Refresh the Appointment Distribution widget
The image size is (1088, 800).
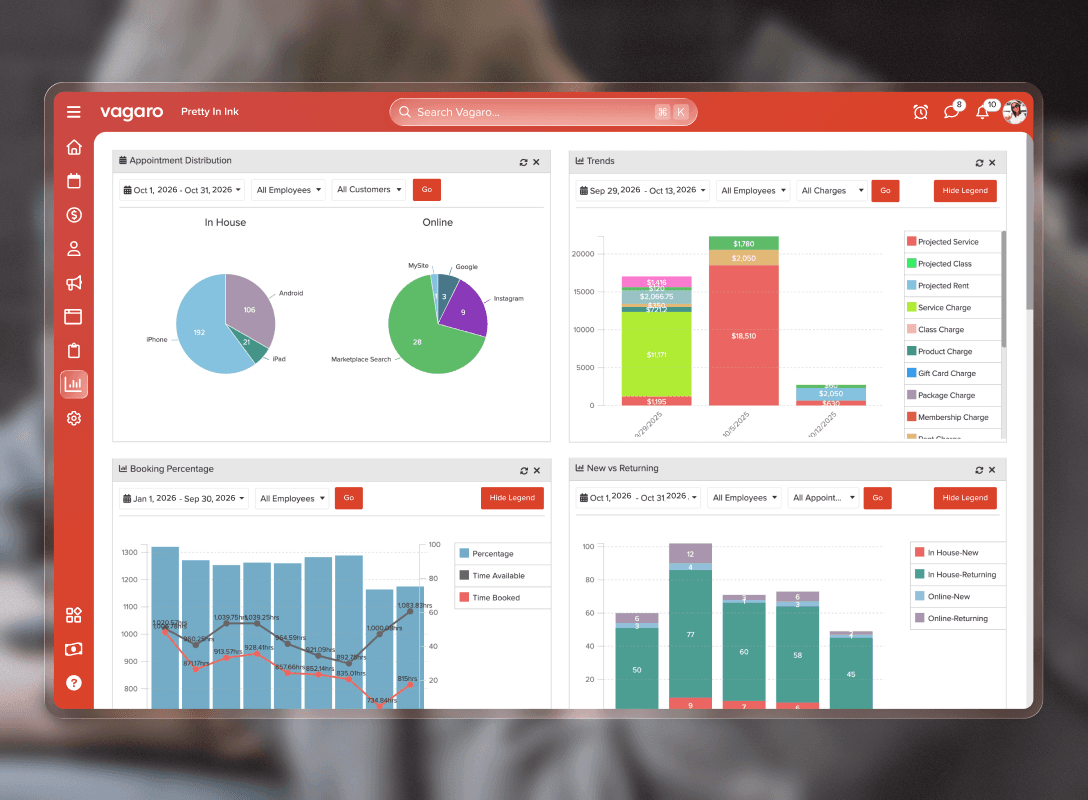click(523, 162)
